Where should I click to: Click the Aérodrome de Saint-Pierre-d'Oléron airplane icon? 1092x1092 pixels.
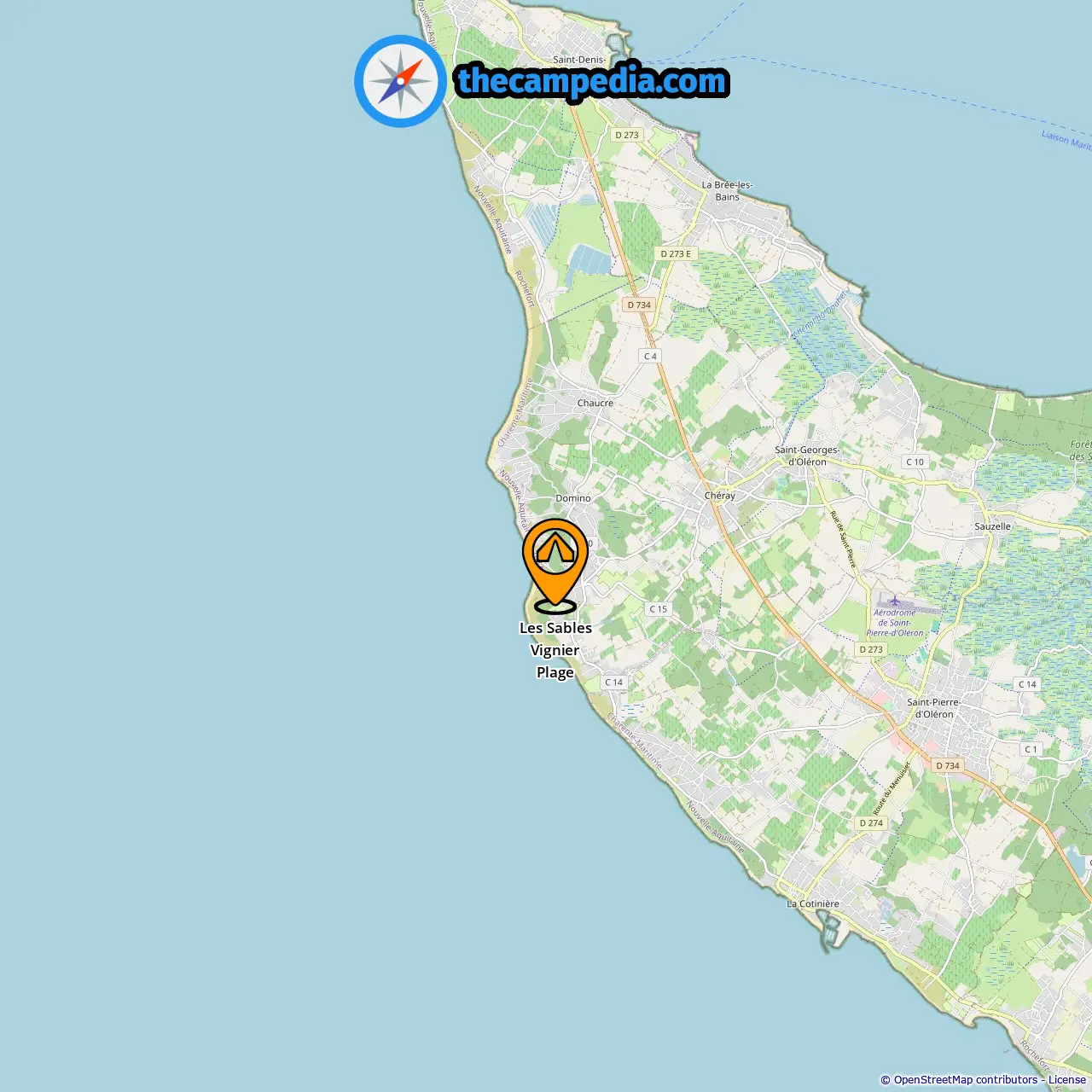pyautogui.click(x=894, y=601)
